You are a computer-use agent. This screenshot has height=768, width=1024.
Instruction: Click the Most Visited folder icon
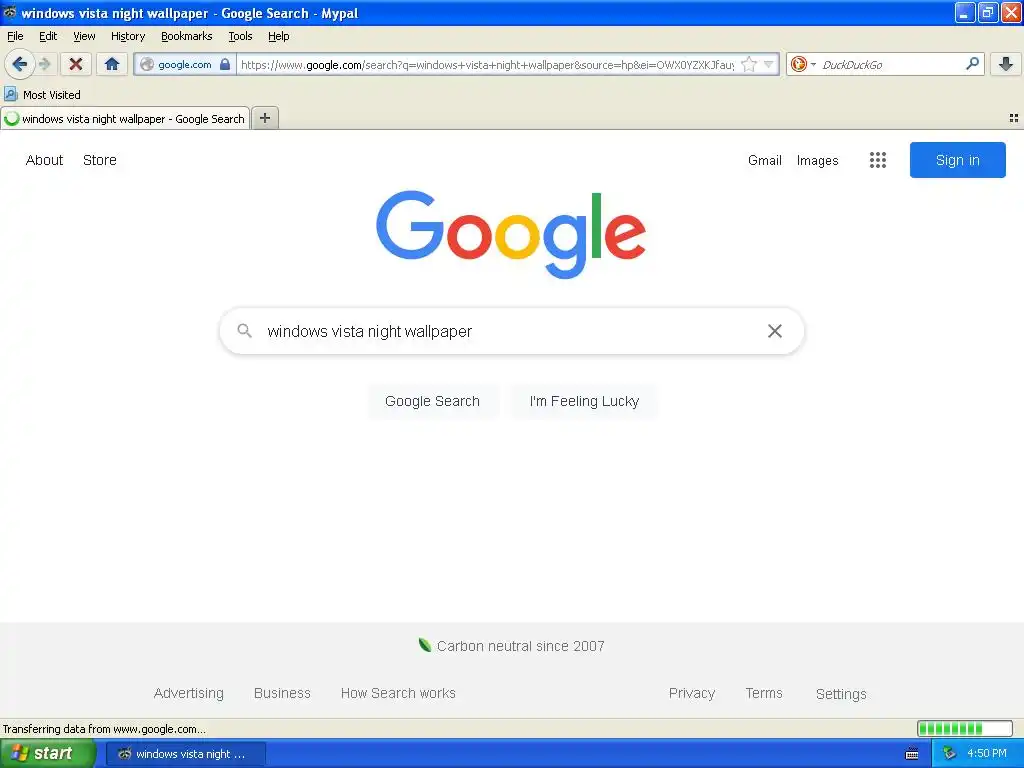click(x=10, y=94)
